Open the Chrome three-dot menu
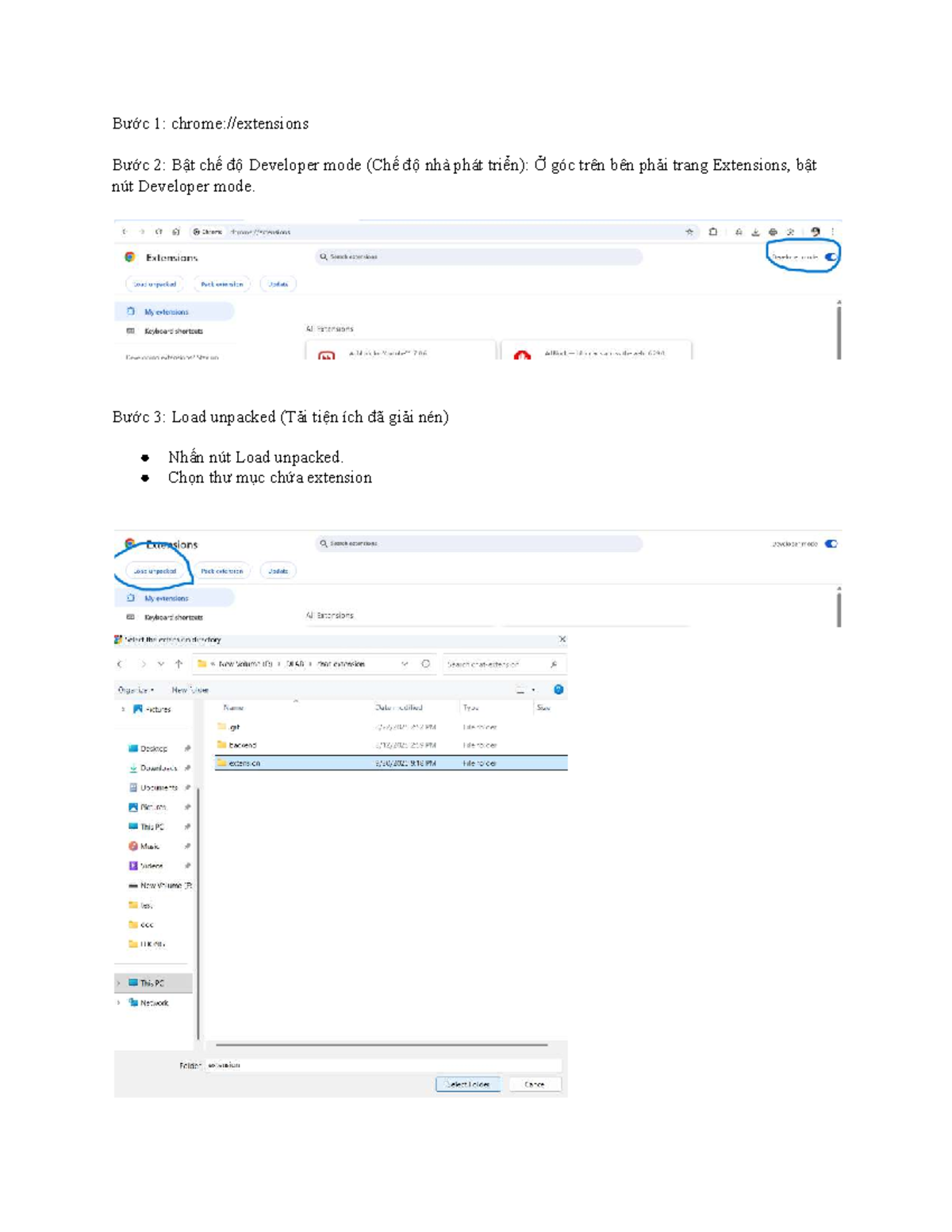952x1232 pixels. pos(832,232)
